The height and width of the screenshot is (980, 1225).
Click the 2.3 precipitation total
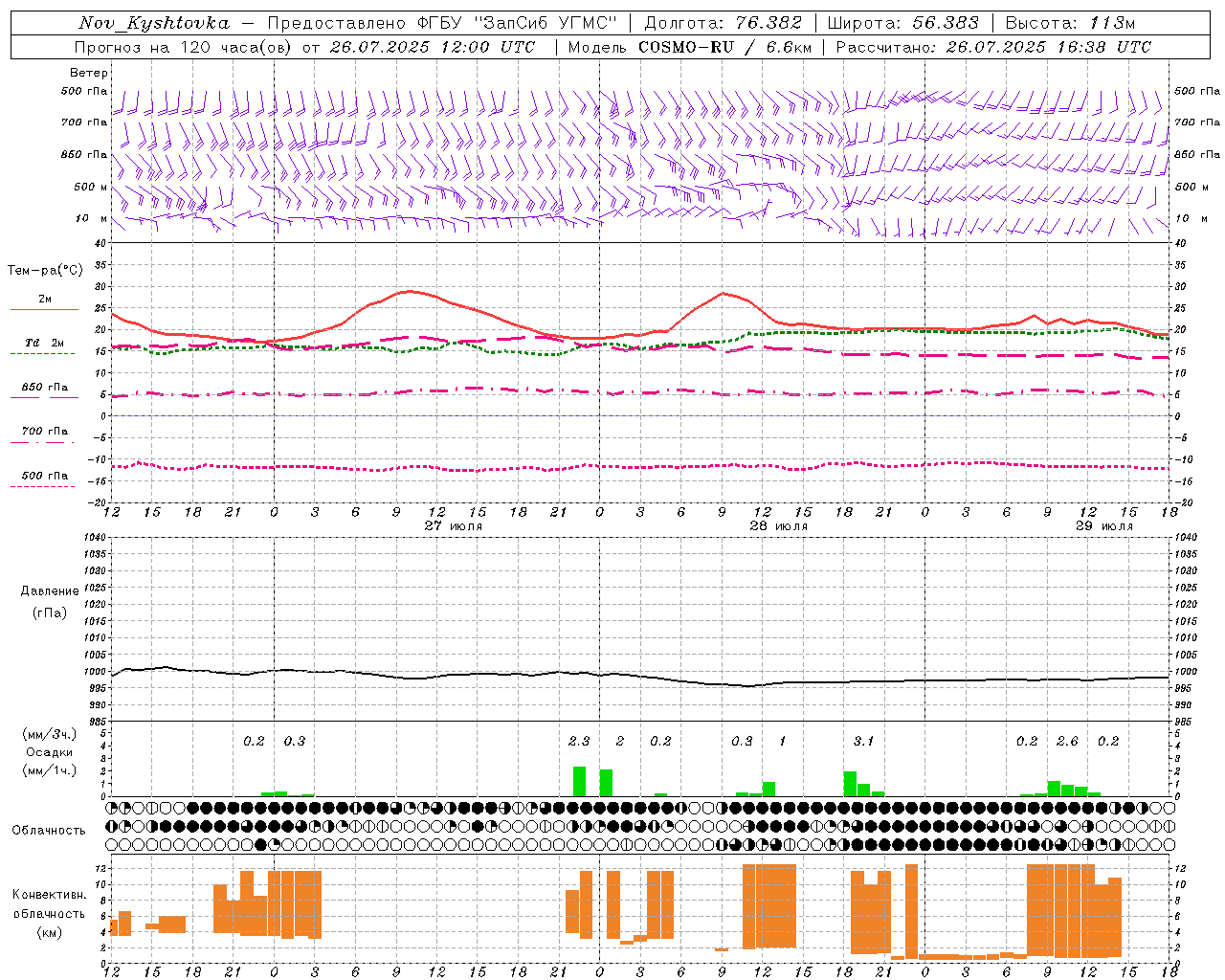pyautogui.click(x=579, y=742)
